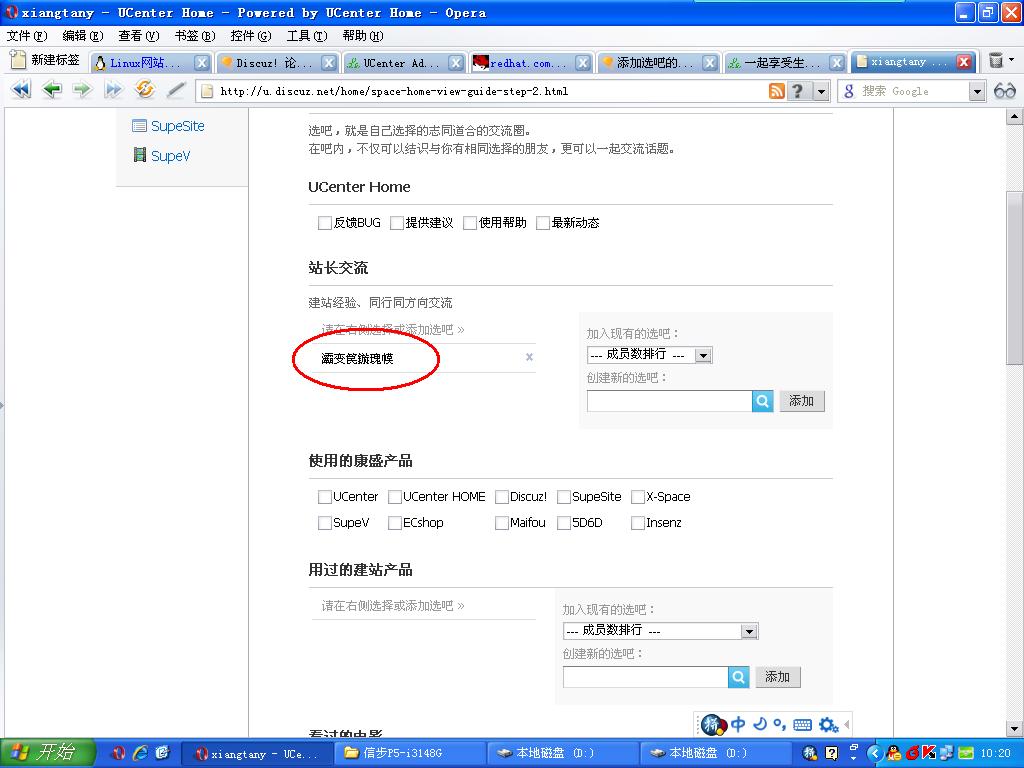Open 成员数排行 dropdown in 站长交流 section

tap(650, 355)
